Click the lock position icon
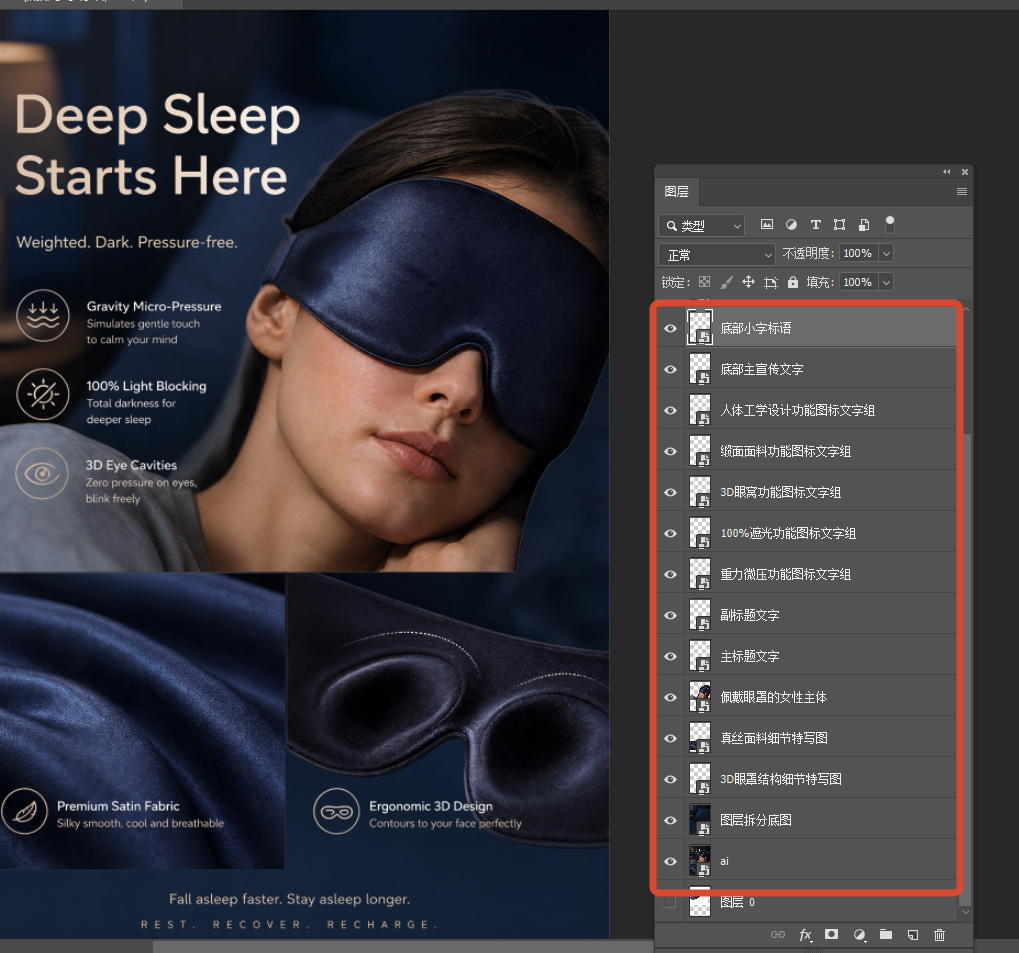Viewport: 1019px width, 953px height. click(x=749, y=282)
